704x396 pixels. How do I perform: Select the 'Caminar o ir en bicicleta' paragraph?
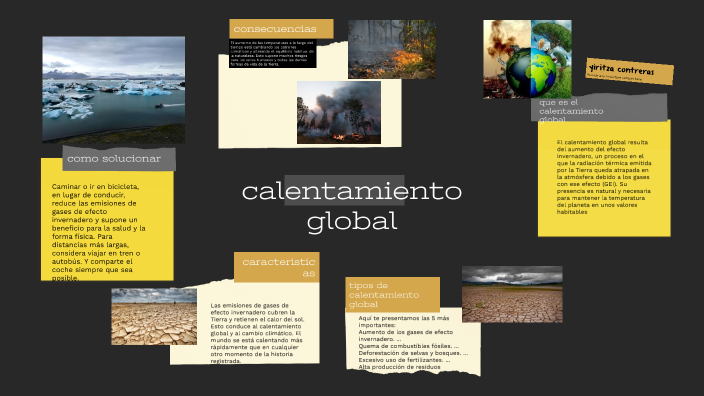pyautogui.click(x=99, y=232)
